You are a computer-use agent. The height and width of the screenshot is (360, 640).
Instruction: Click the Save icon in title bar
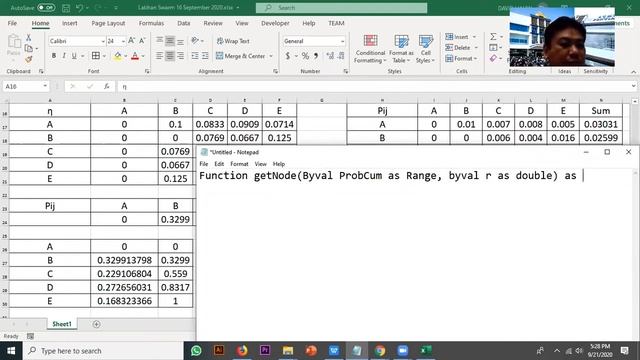click(66, 8)
